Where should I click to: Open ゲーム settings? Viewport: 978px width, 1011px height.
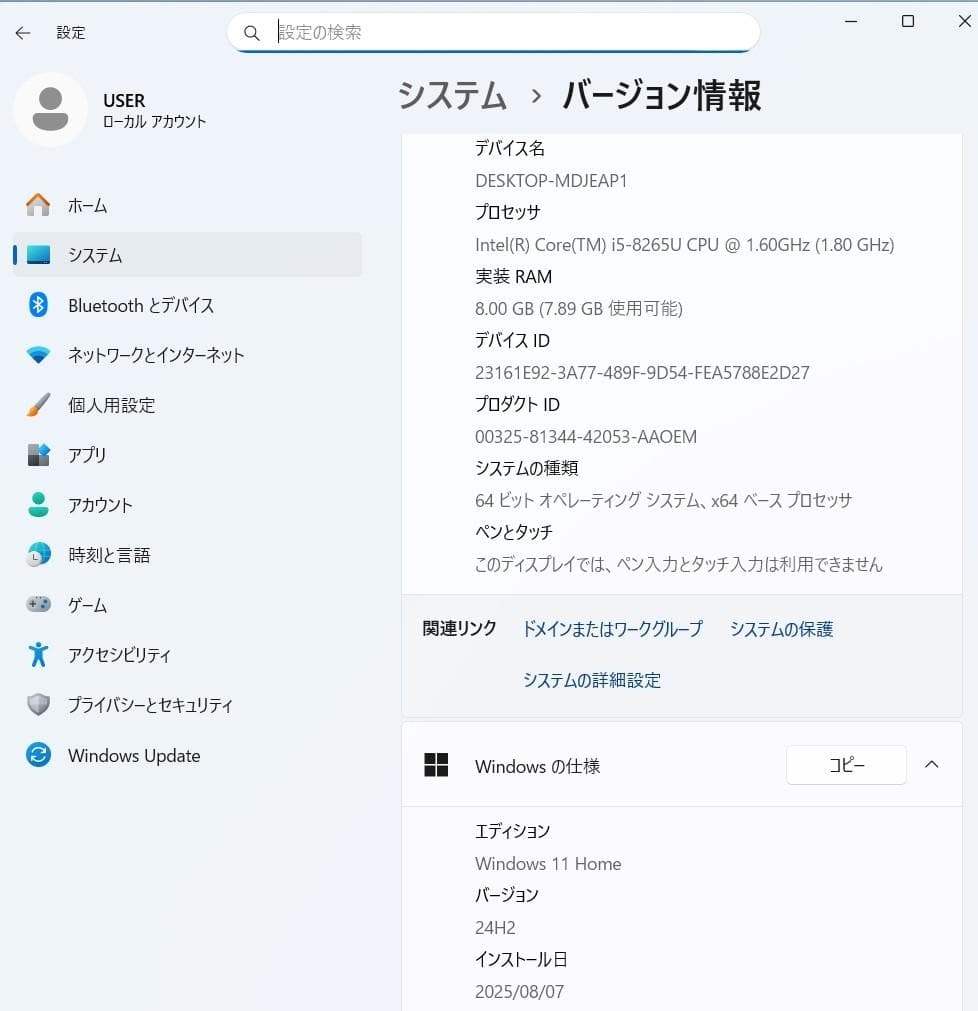(x=87, y=605)
